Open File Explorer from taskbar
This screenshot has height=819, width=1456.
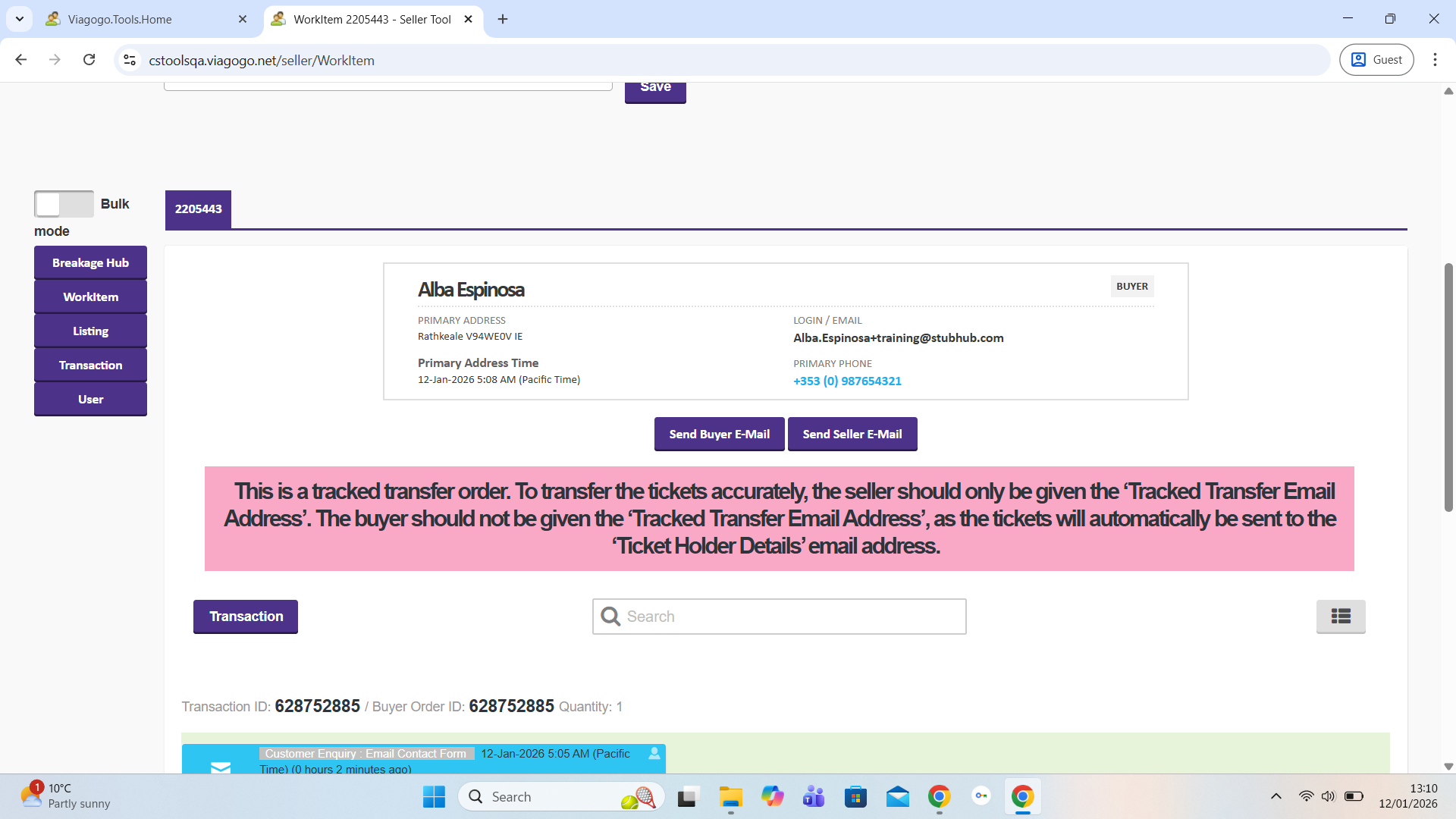(730, 796)
